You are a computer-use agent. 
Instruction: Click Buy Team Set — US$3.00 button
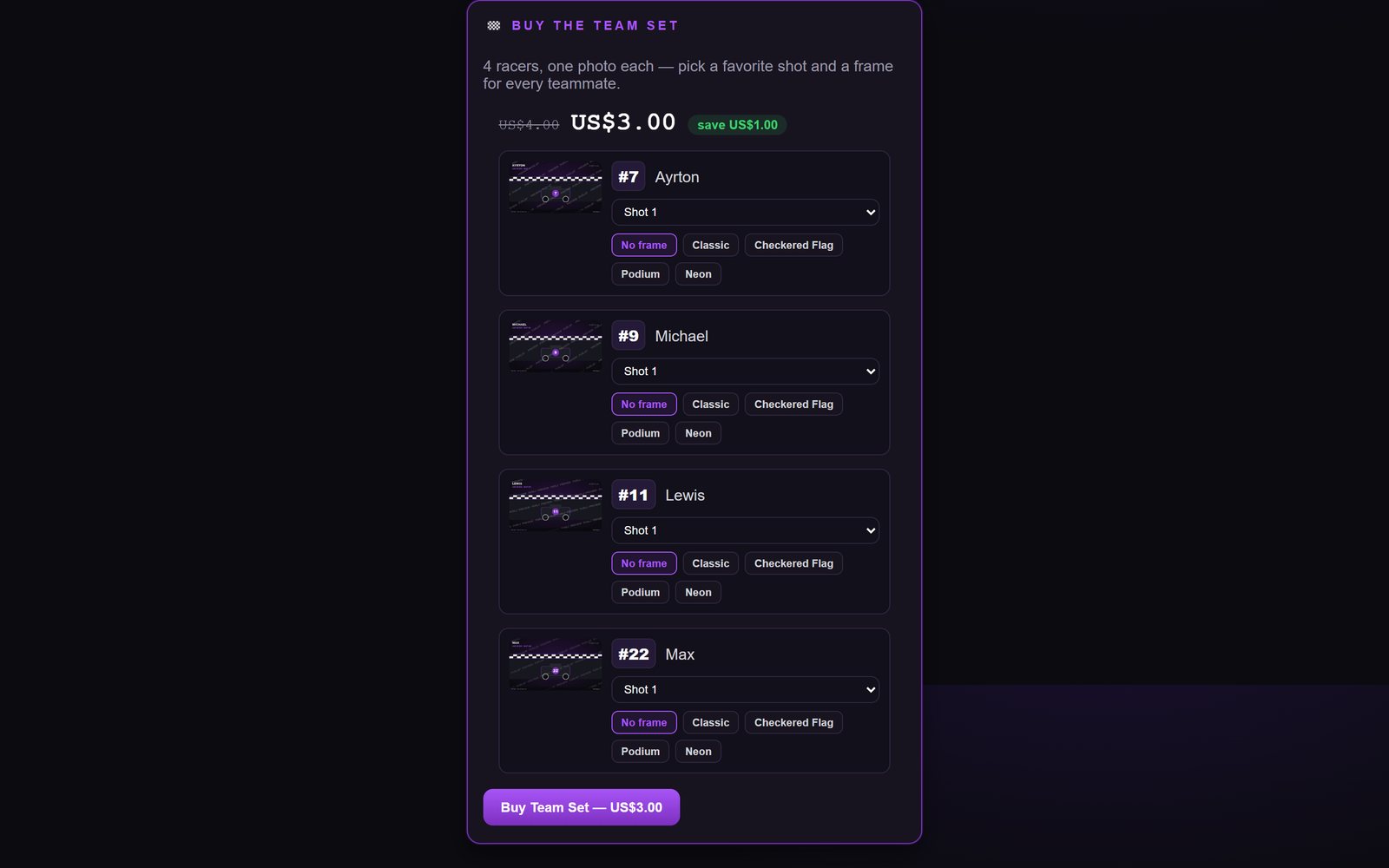pyautogui.click(x=582, y=807)
